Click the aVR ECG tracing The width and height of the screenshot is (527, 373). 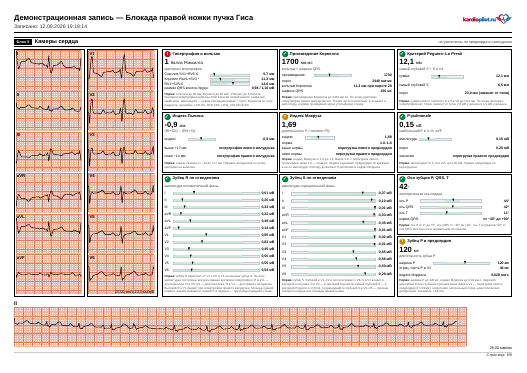[49, 193]
